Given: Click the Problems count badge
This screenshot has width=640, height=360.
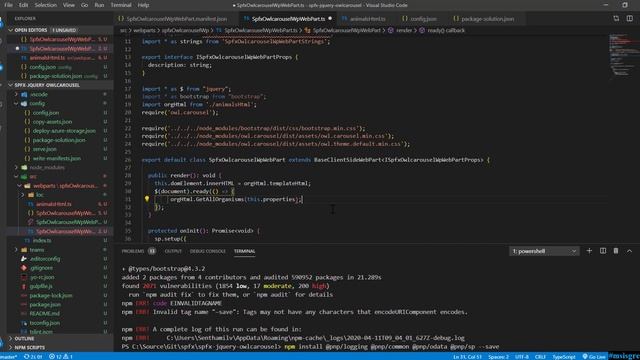Looking at the screenshot, I should 152,251.
